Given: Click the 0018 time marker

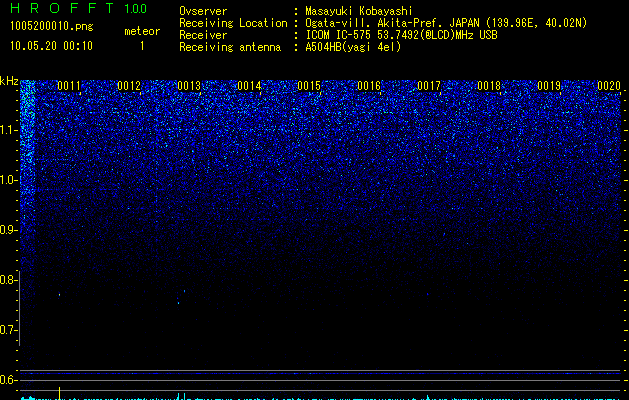Looking at the screenshot, I should pos(489,86).
